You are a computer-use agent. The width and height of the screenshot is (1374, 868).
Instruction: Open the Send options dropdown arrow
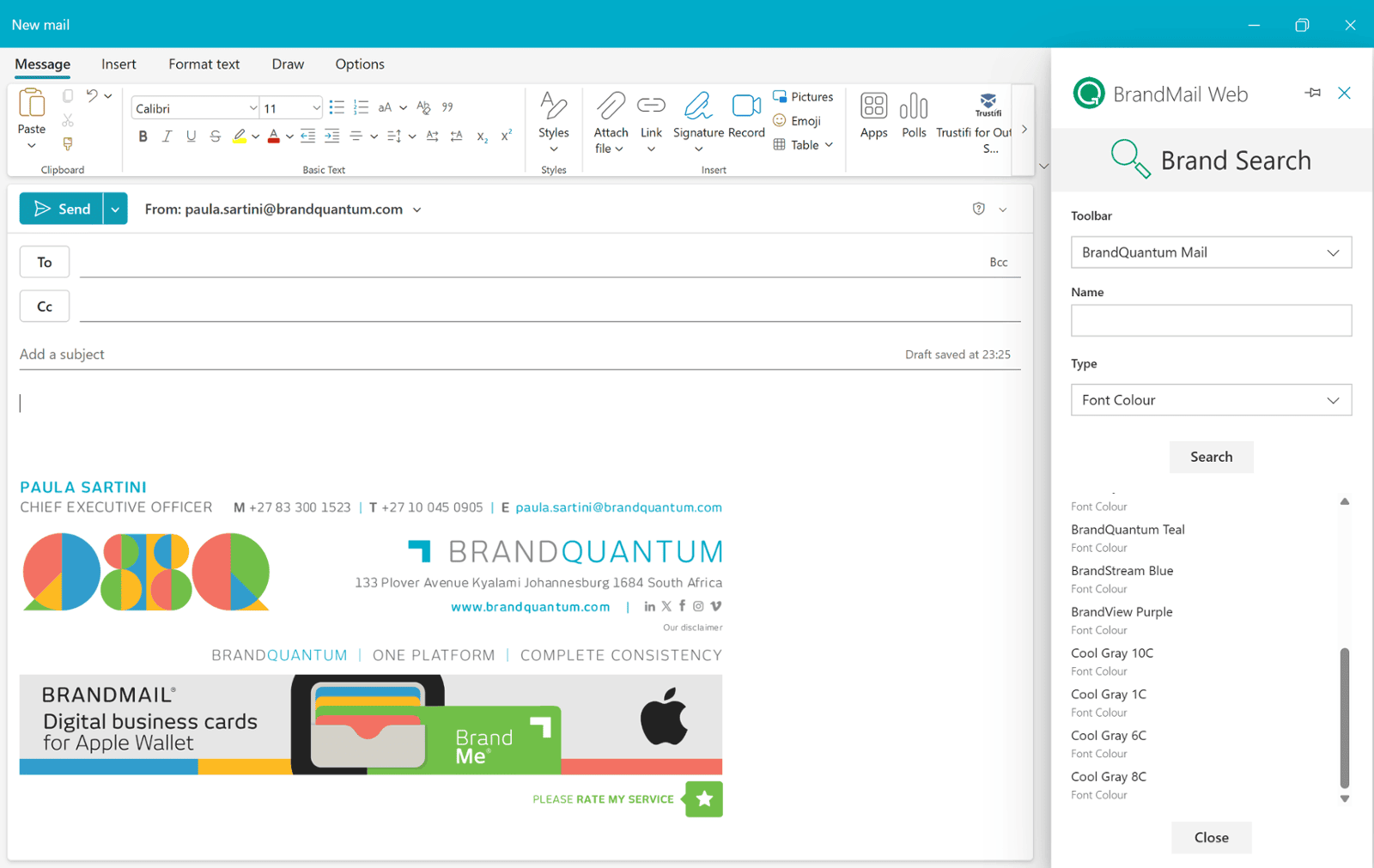115,209
